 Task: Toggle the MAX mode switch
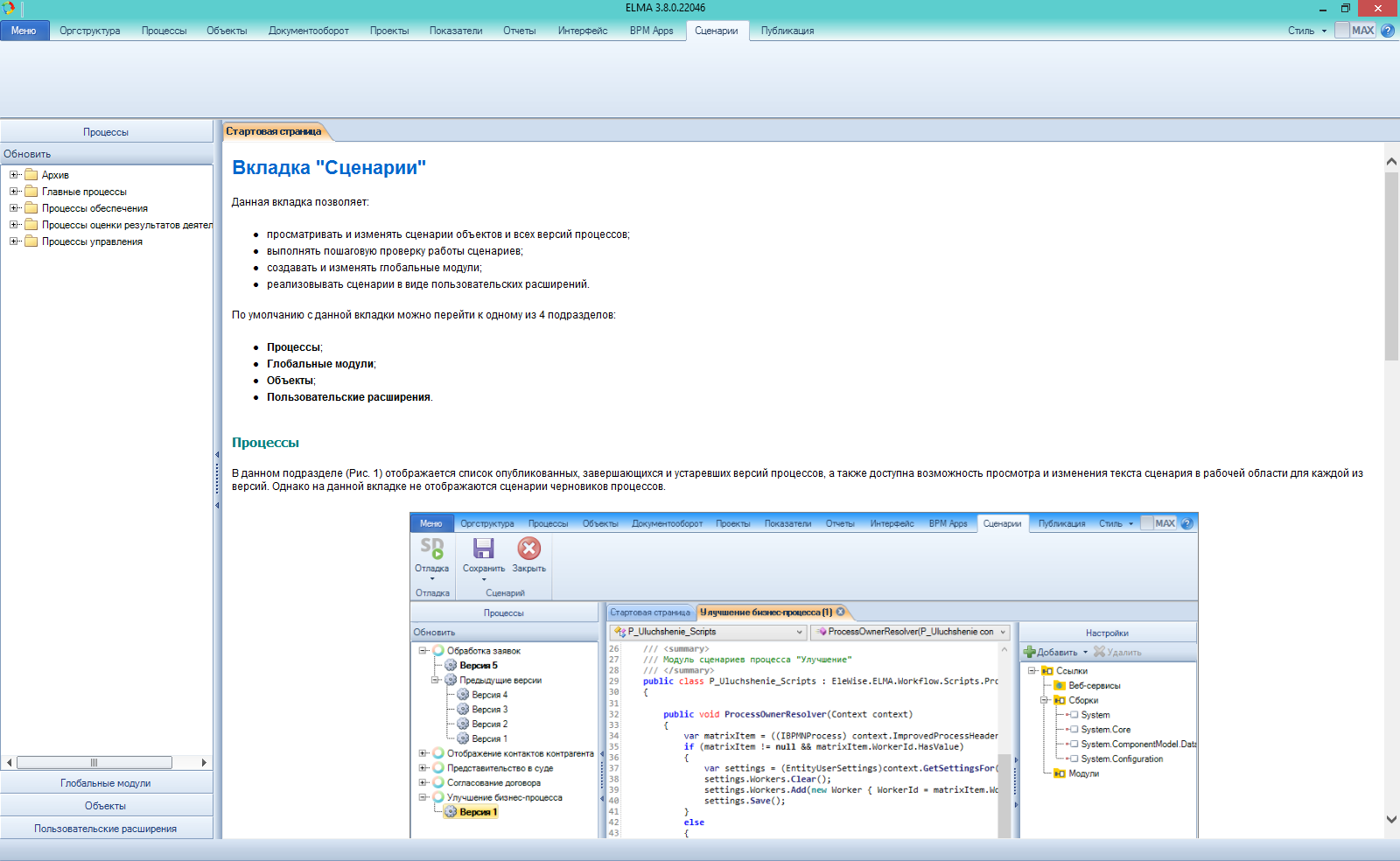pos(1354,31)
